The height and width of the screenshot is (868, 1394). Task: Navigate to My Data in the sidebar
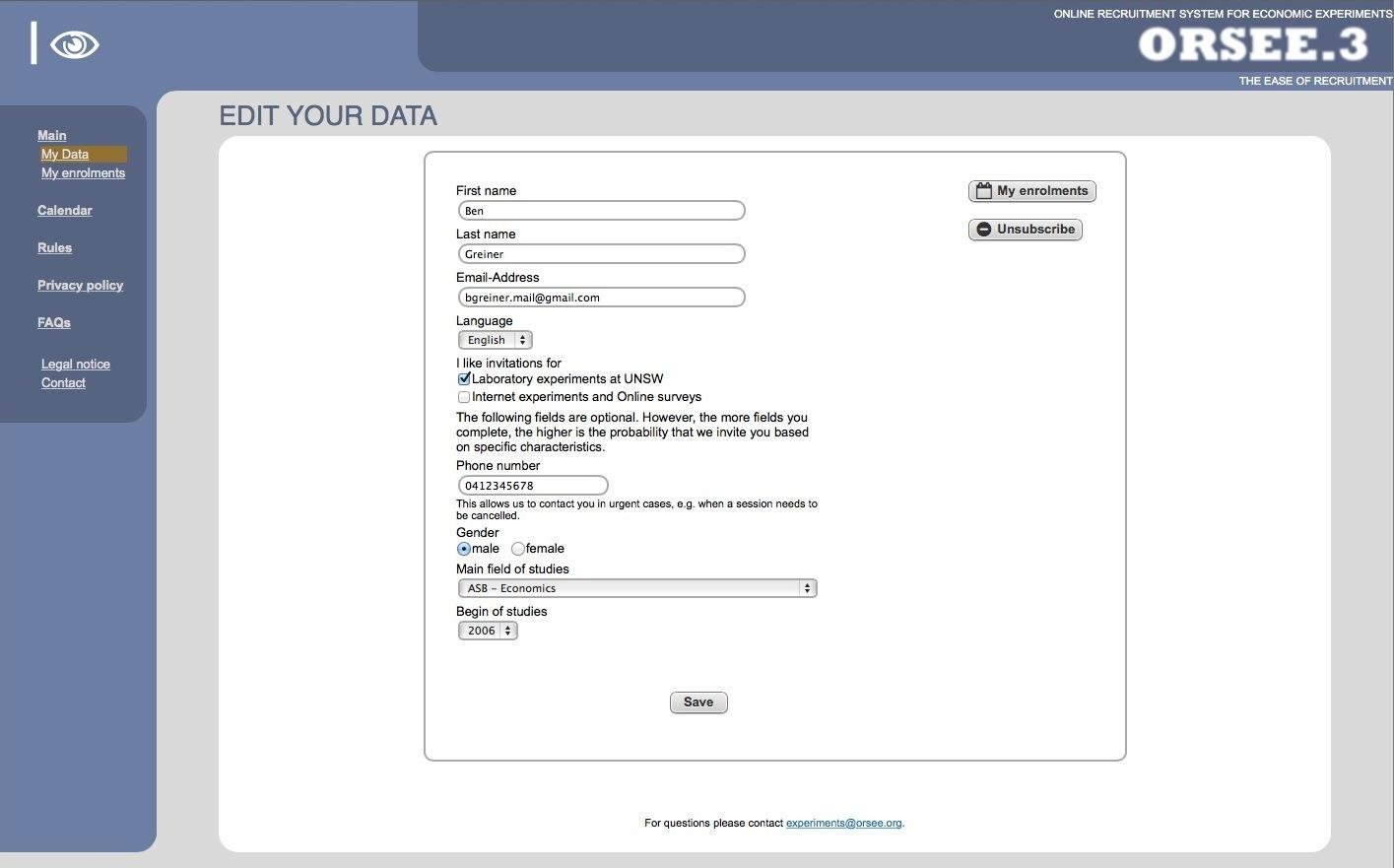[64, 154]
